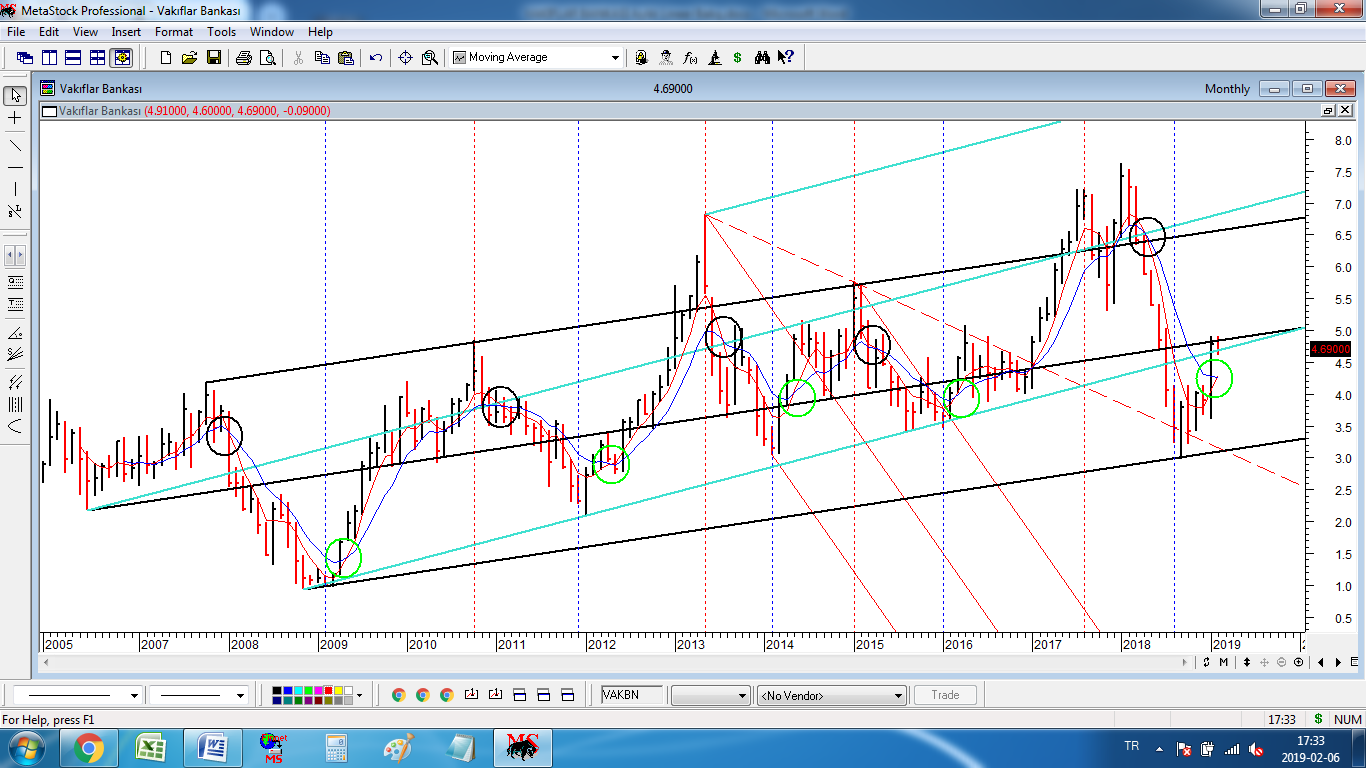Click the VAKBN symbol input field
The image size is (1366, 768).
[x=632, y=695]
